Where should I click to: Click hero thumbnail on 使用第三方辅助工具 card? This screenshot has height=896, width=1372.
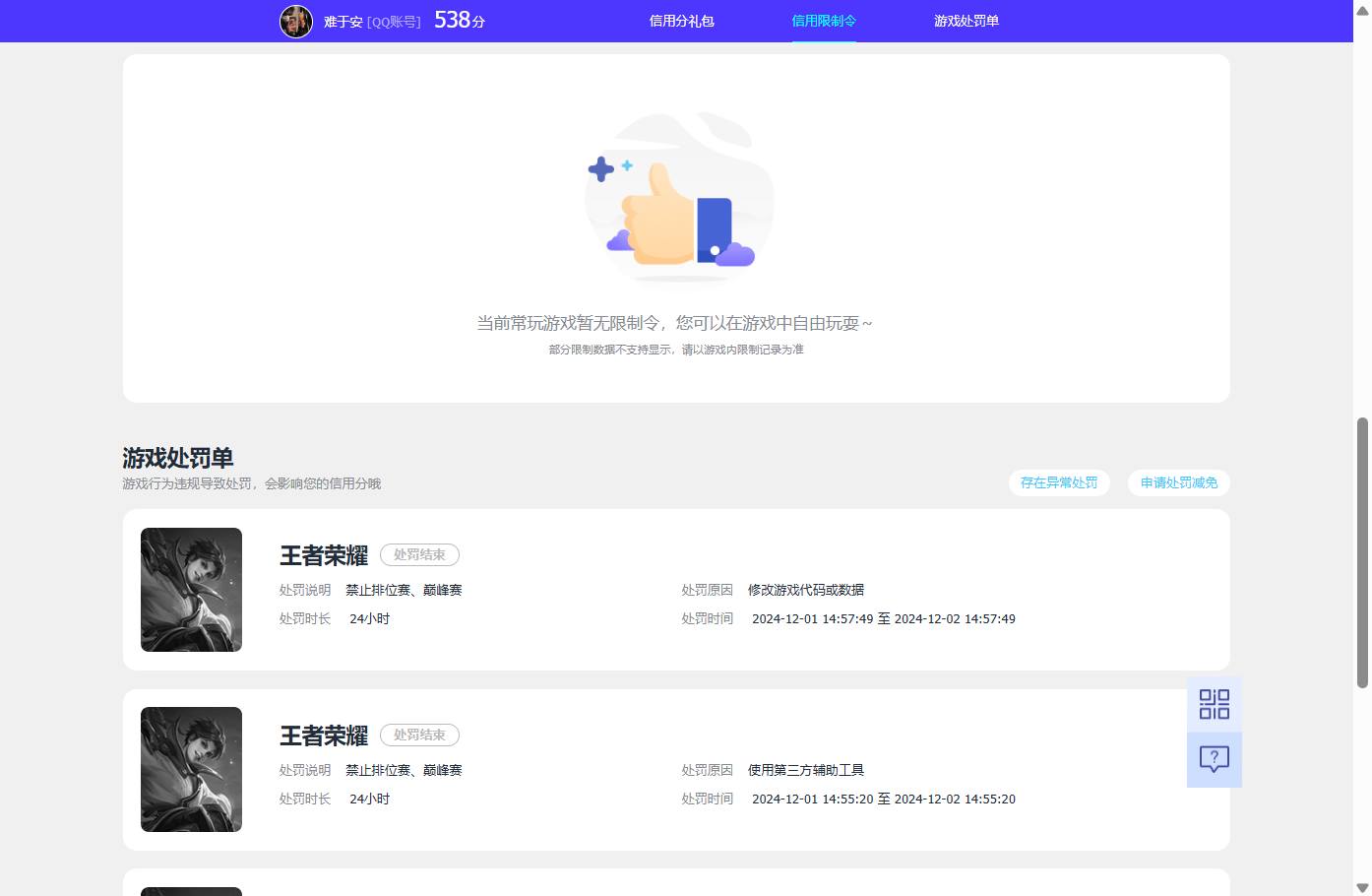pyautogui.click(x=191, y=769)
